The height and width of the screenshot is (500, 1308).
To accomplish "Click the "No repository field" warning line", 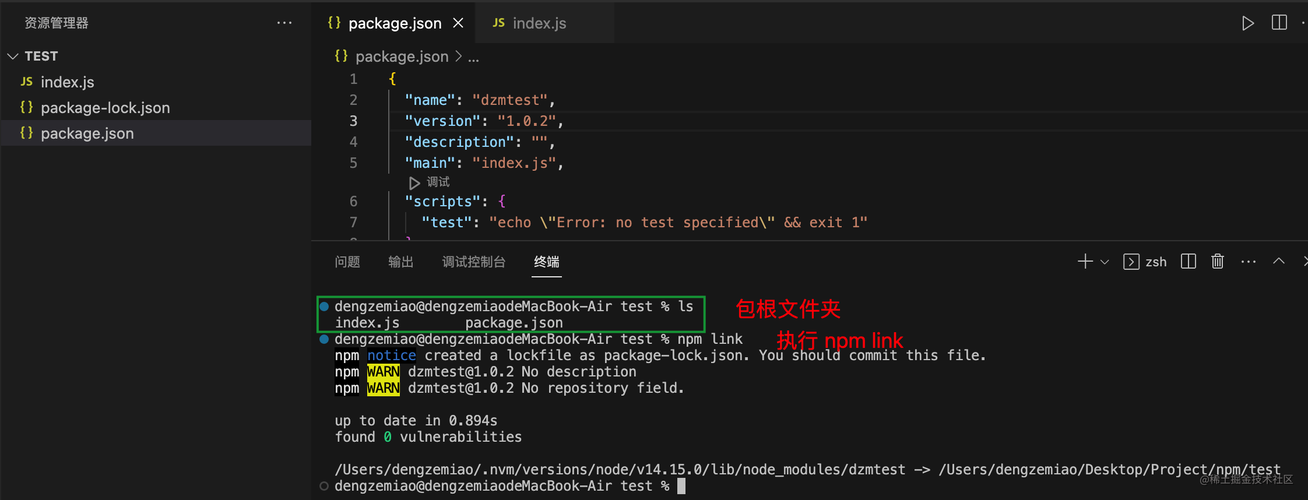I will (x=510, y=388).
